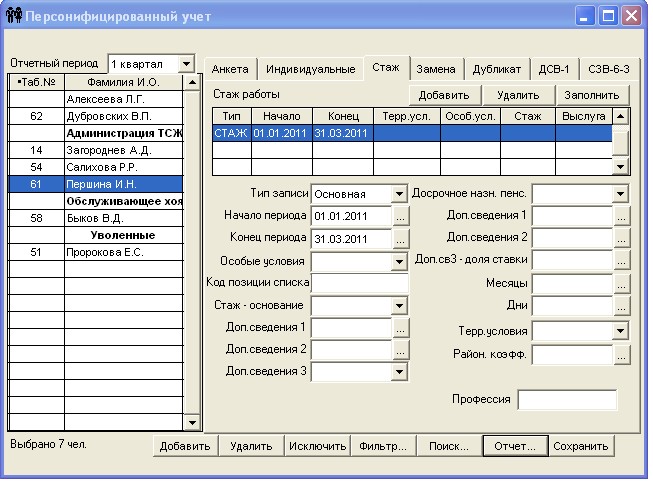653x483 pixels.
Task: Click the ellipsis button next to Начало периода
Action: (401, 216)
